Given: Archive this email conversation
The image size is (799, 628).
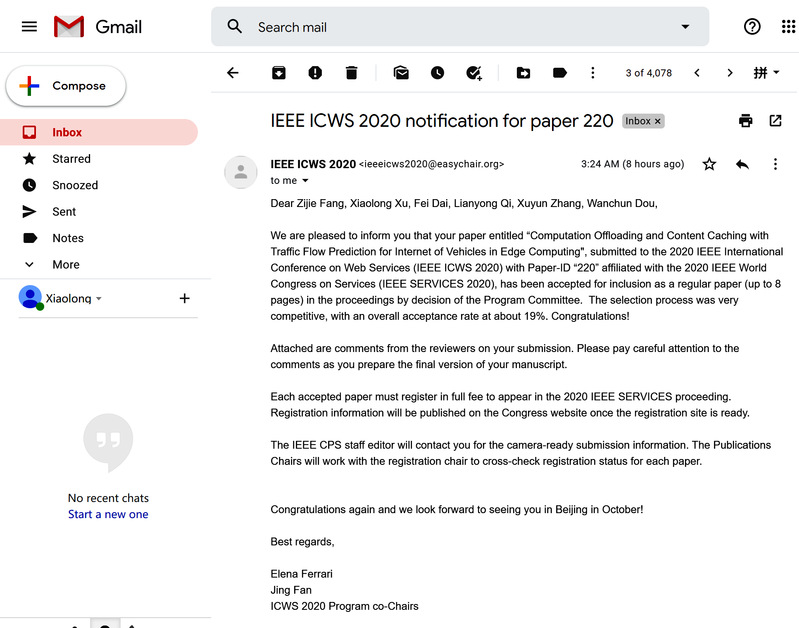Looking at the screenshot, I should [278, 73].
